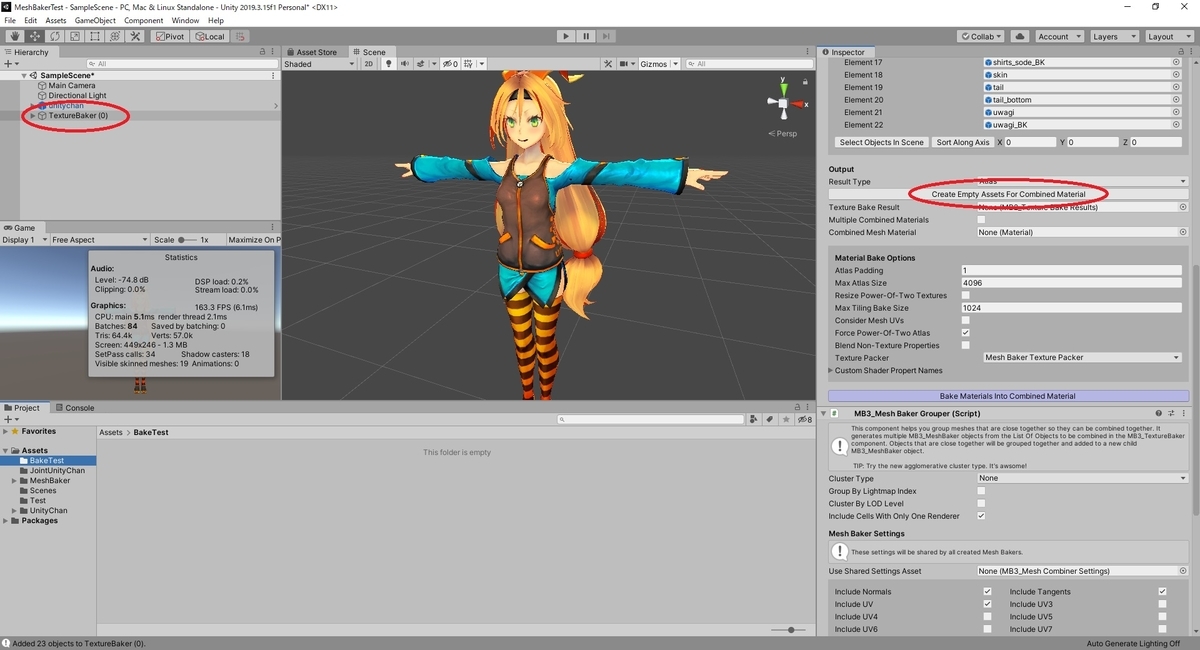Switch to Asset Store tab

pos(316,52)
